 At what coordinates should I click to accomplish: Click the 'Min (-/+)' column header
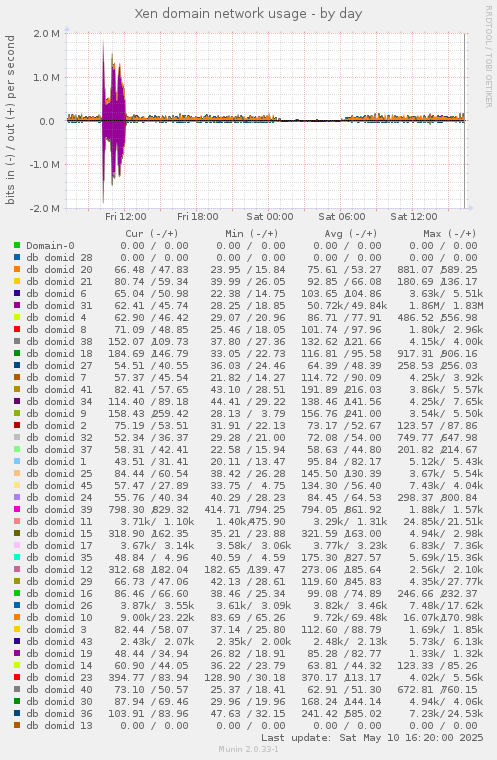tap(252, 234)
